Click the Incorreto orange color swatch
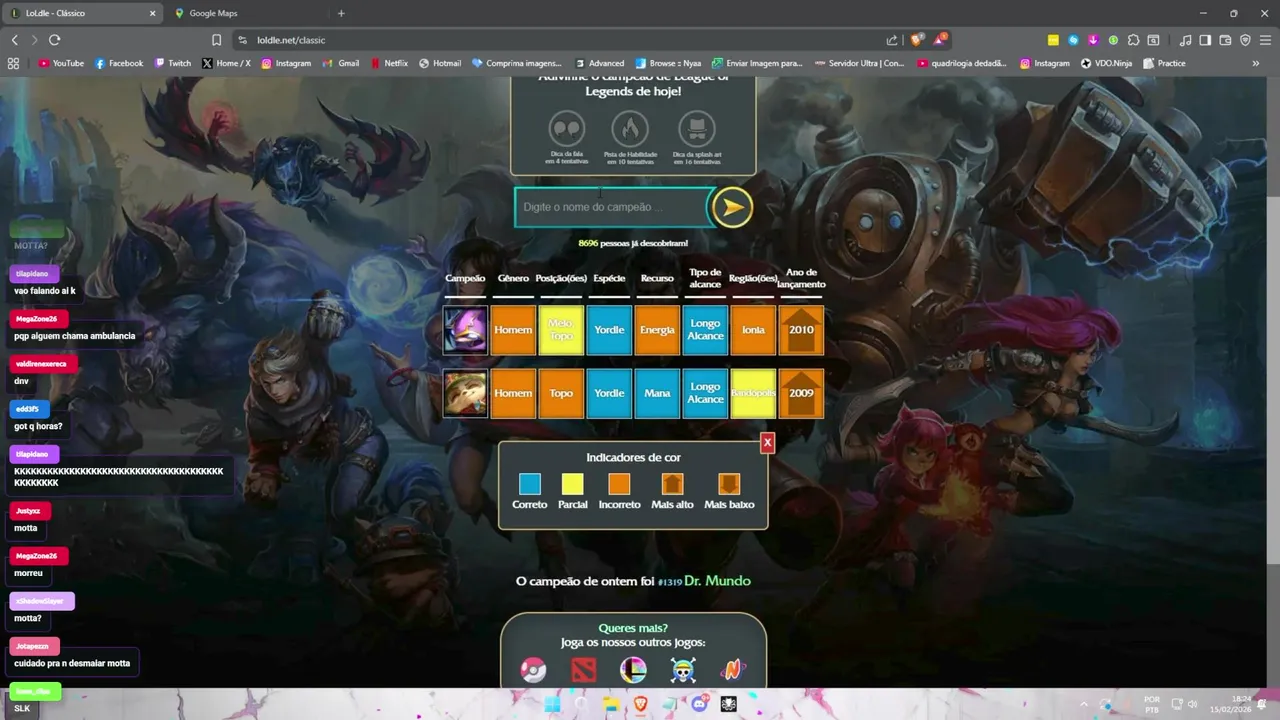The width and height of the screenshot is (1280, 720). point(620,485)
